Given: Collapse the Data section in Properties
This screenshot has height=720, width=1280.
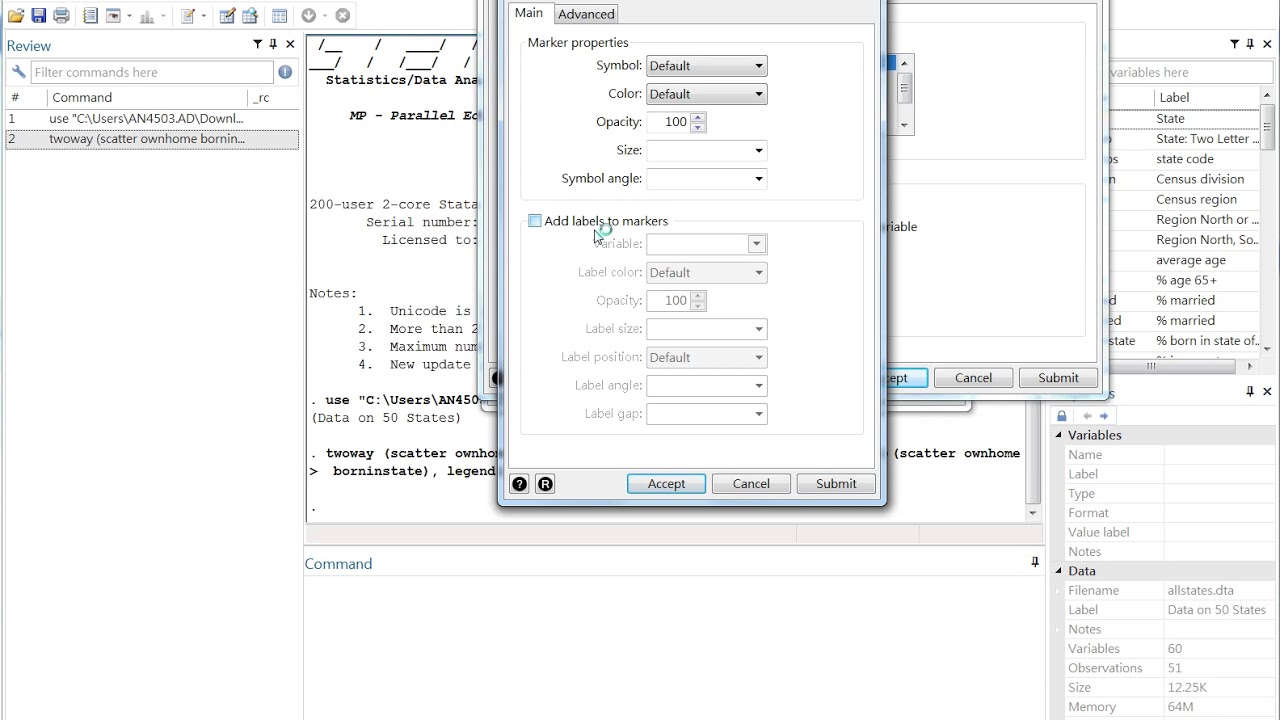Looking at the screenshot, I should pos(1059,571).
